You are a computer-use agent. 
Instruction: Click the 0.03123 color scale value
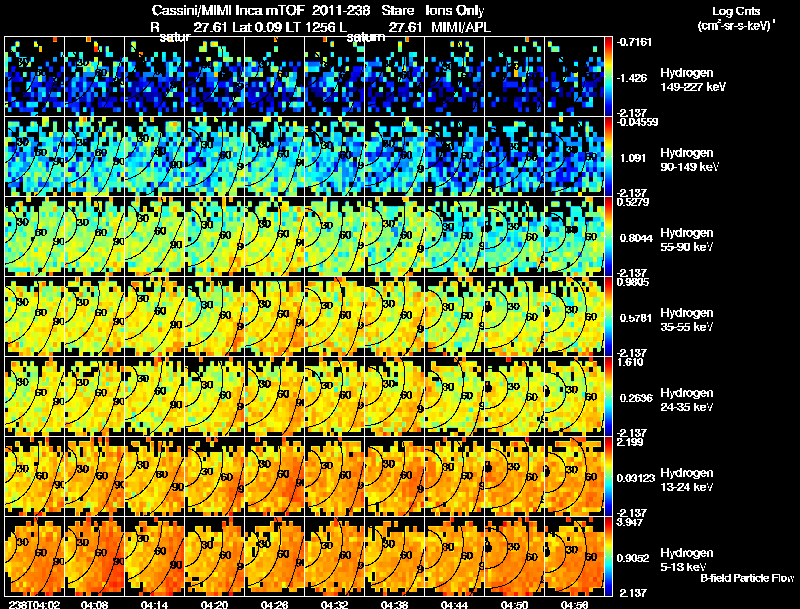tap(636, 478)
